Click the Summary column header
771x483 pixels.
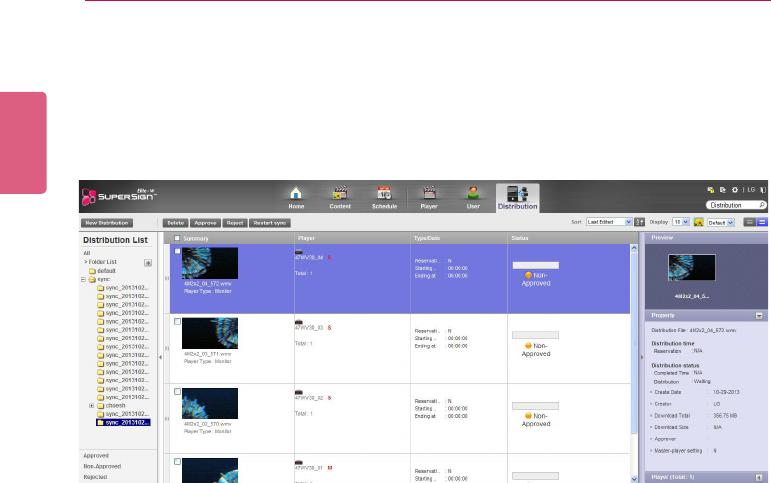[196, 239]
